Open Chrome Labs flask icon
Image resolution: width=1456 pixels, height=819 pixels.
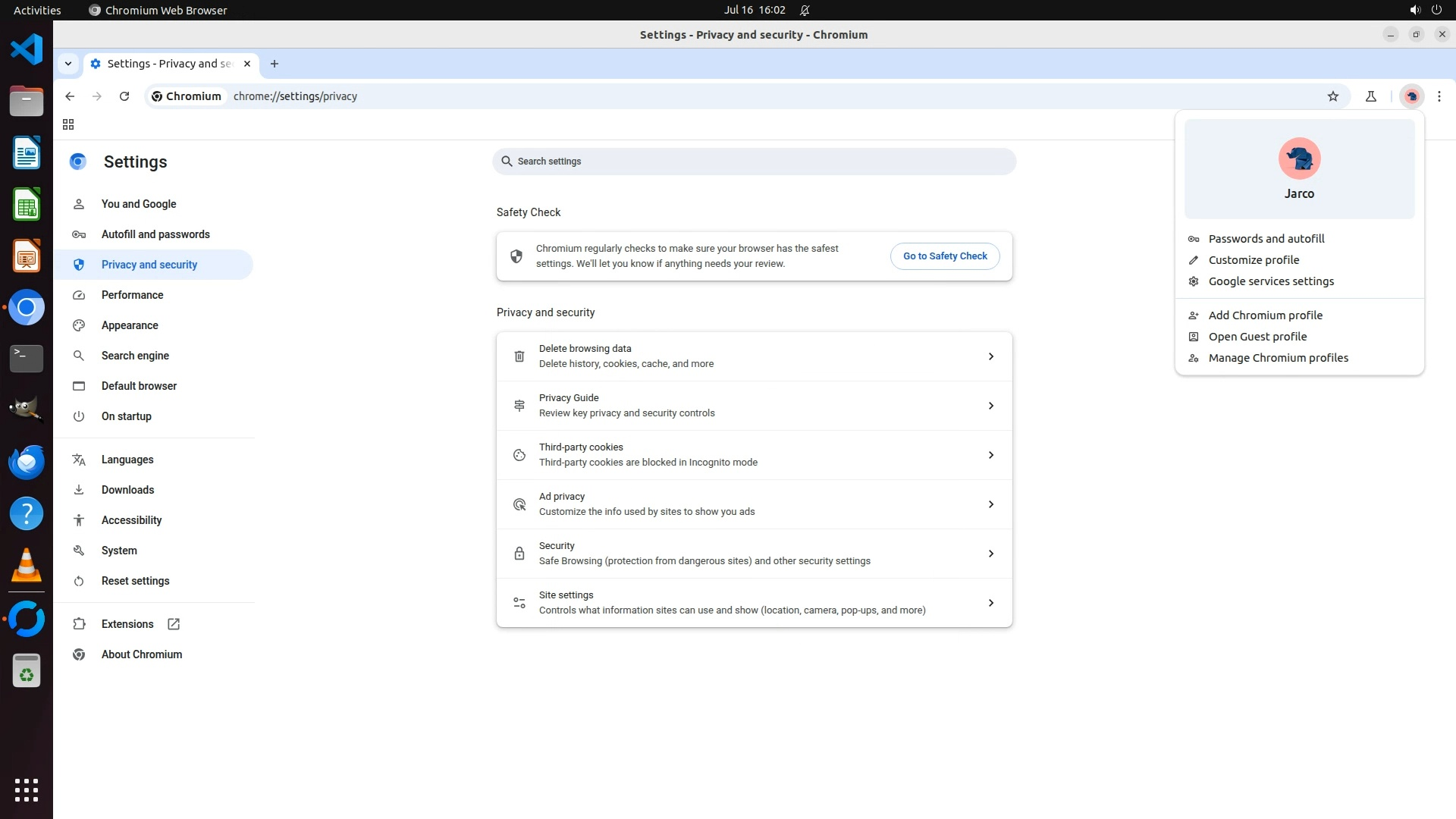point(1370,96)
